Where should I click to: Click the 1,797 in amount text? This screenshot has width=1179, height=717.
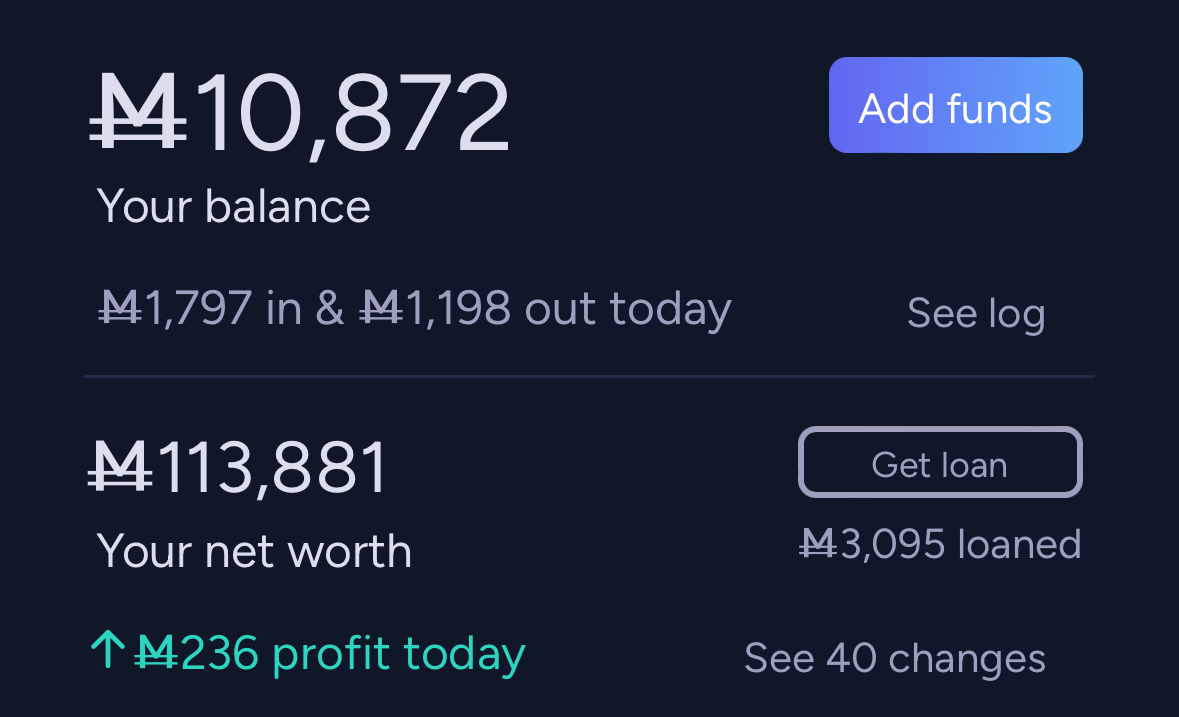[222, 309]
